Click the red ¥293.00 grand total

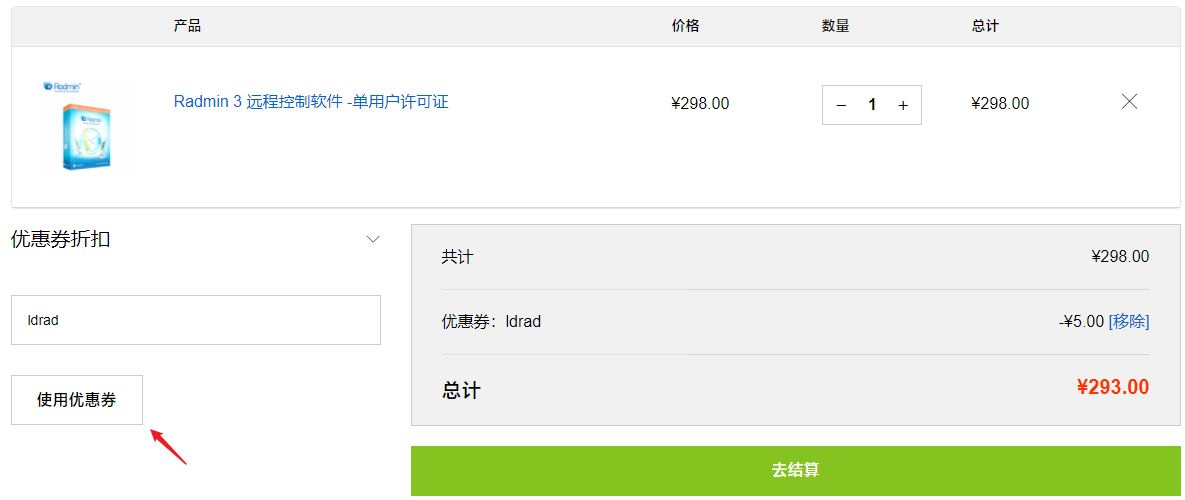point(1113,387)
